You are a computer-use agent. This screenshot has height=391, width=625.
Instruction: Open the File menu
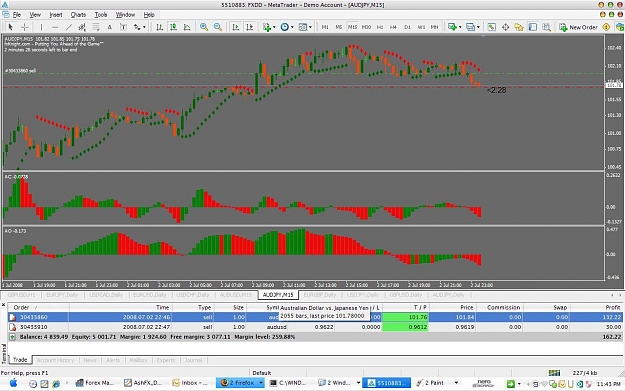pyautogui.click(x=17, y=15)
